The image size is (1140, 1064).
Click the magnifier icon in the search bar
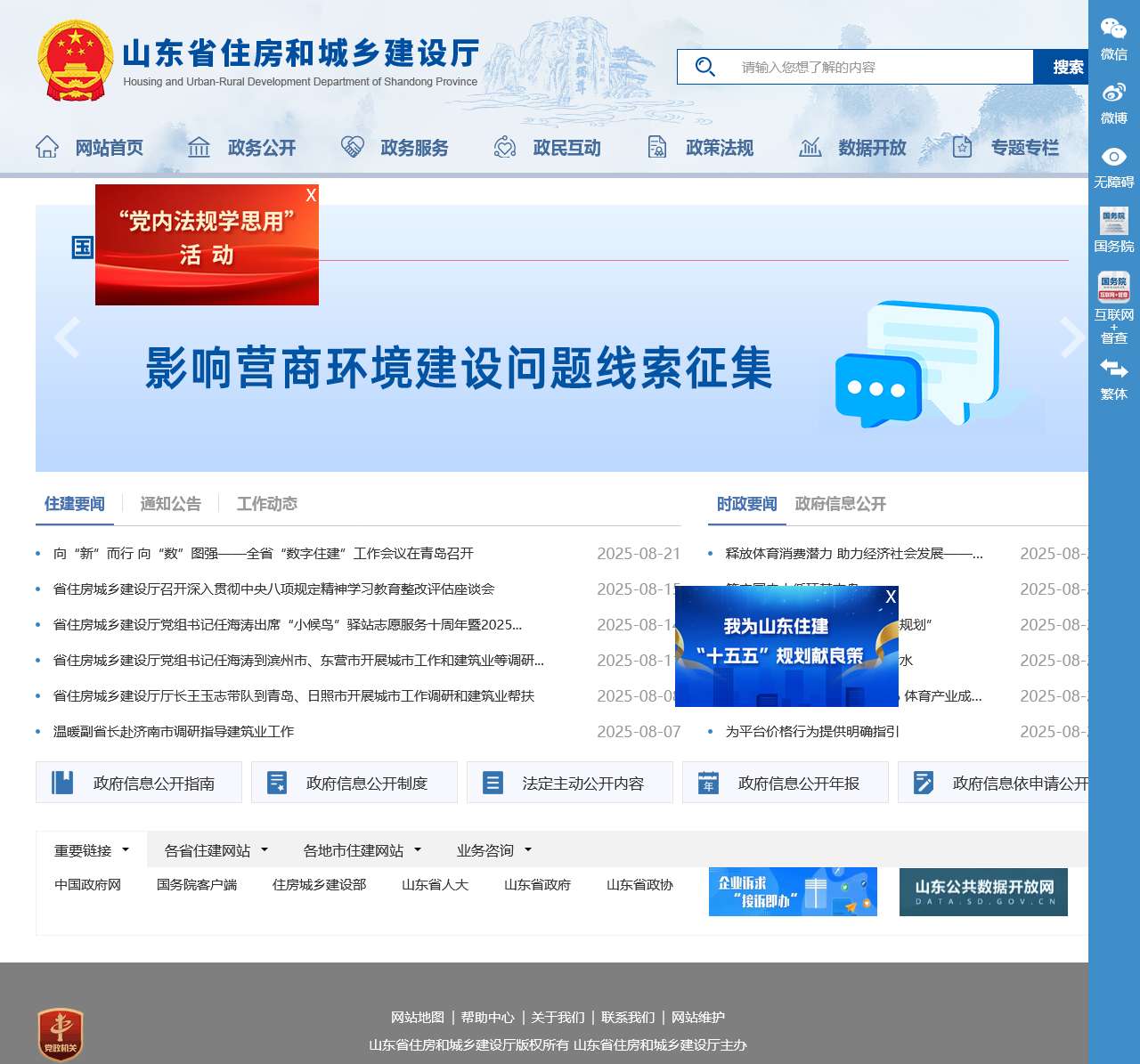(705, 66)
